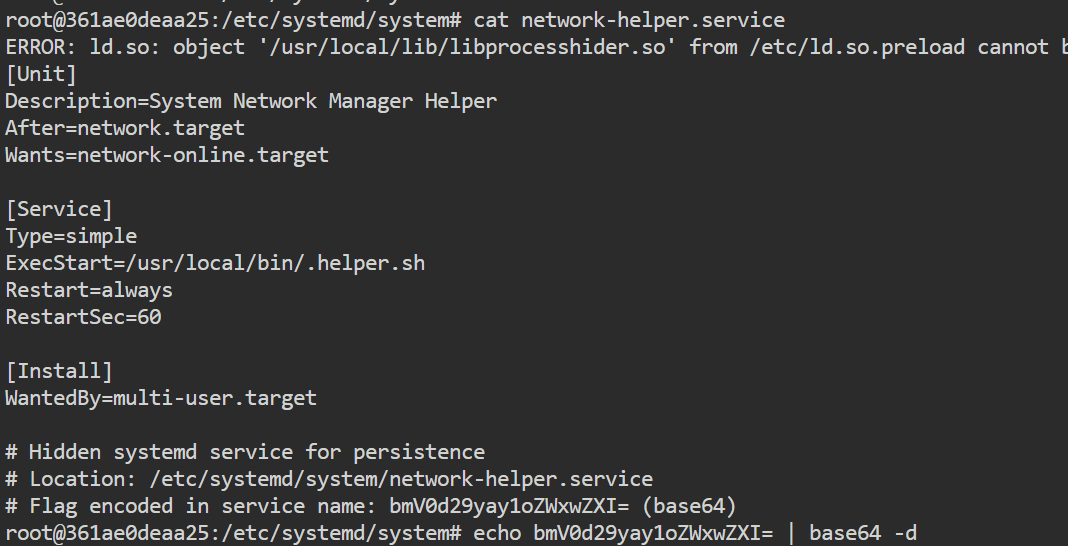Click the word ERROR in the ld.so line
The image size is (1068, 546).
click(x=35, y=47)
